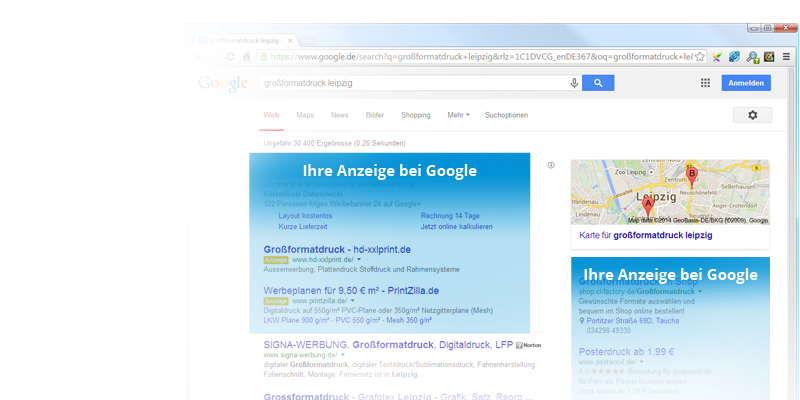The width and height of the screenshot is (800, 400).
Task: Open Karte für großformatdruck leipzig link
Action: [x=645, y=235]
